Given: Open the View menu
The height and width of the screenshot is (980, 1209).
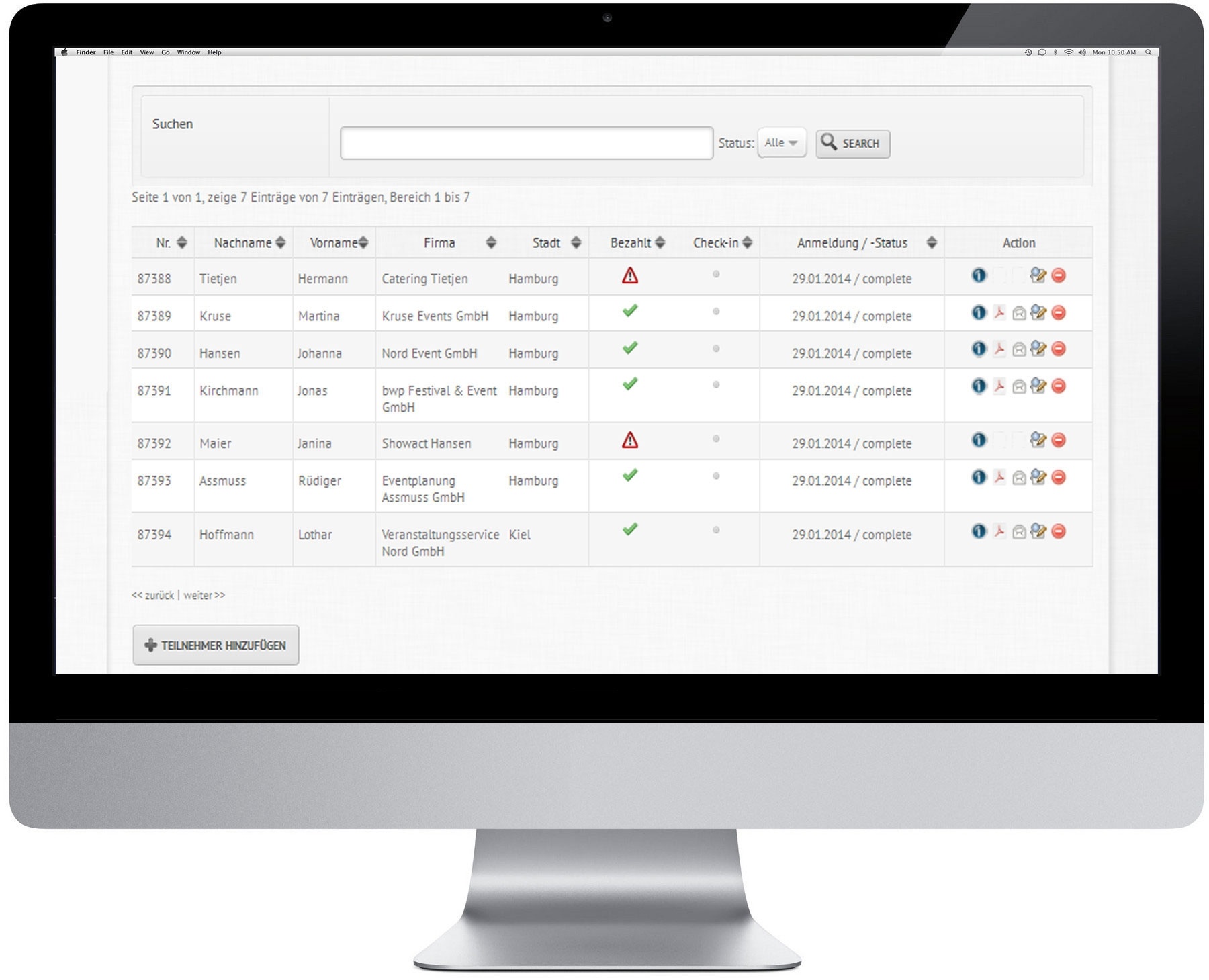Looking at the screenshot, I should pos(146,52).
